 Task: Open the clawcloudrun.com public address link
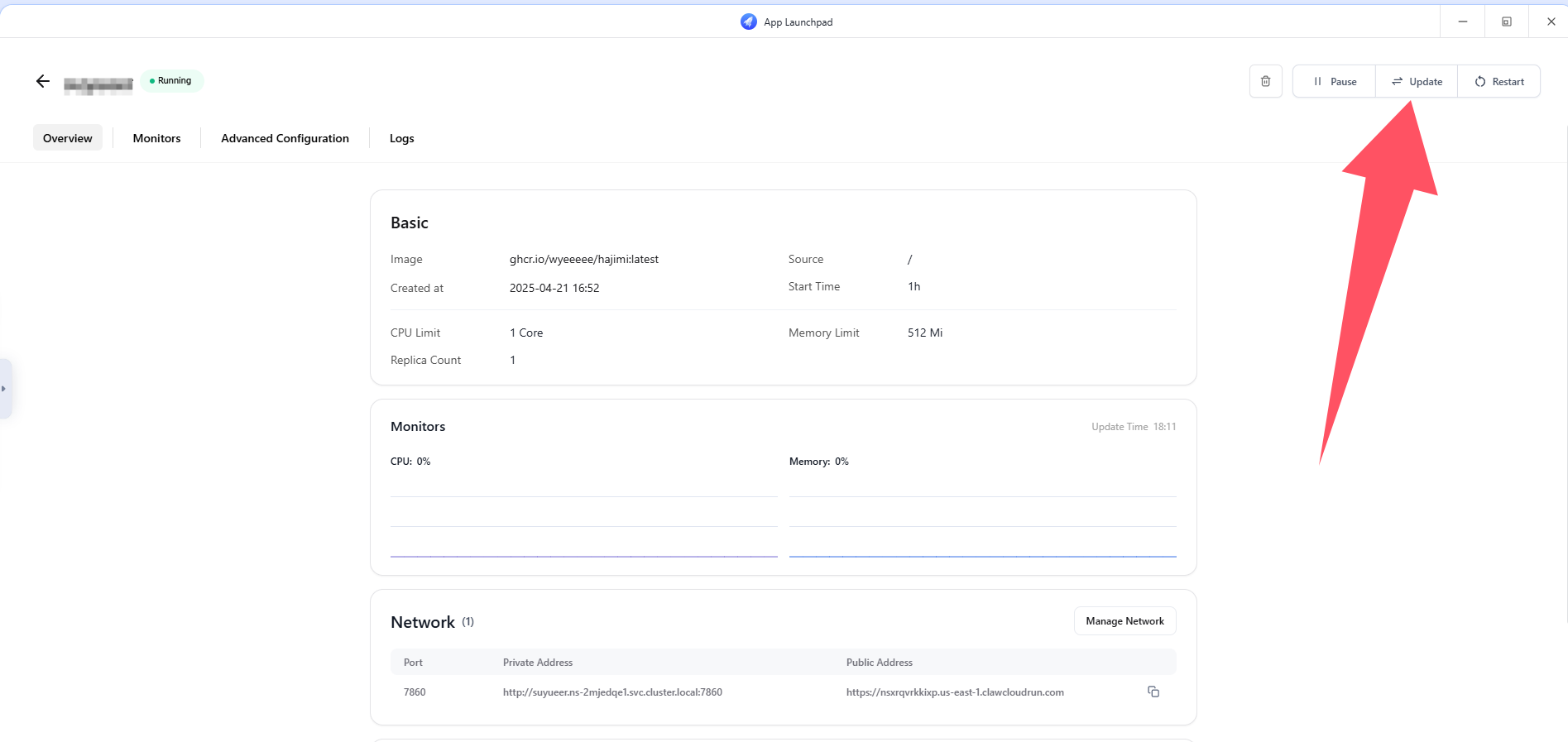click(955, 692)
